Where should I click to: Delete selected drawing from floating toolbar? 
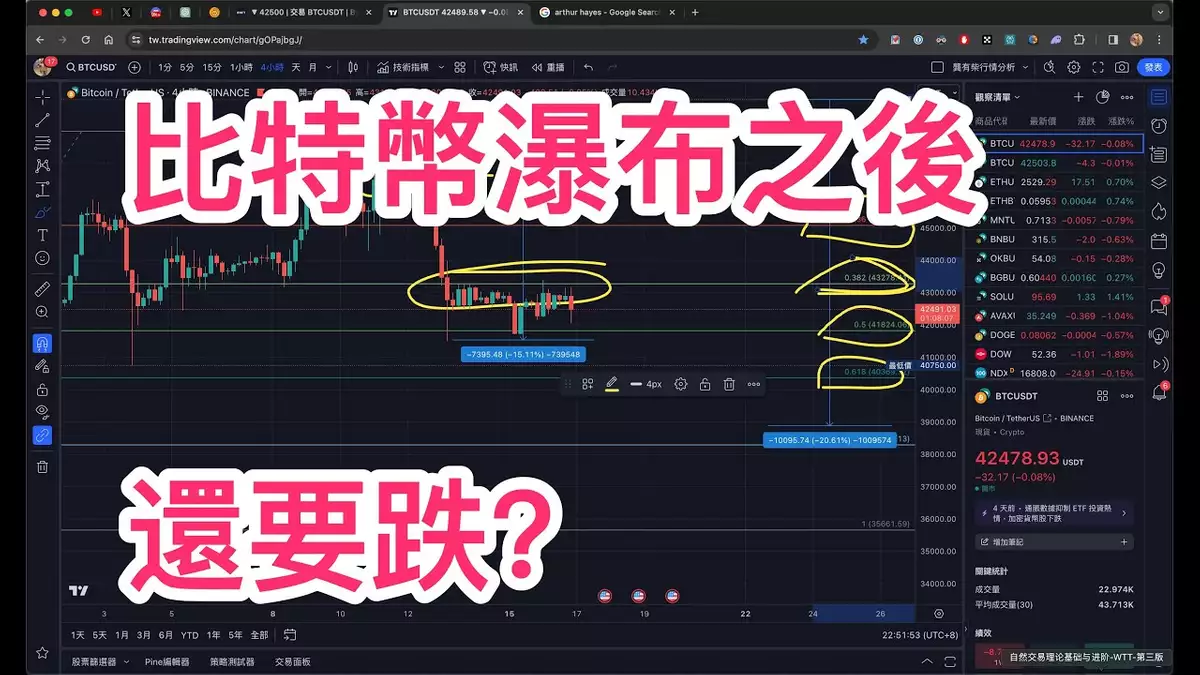(729, 384)
